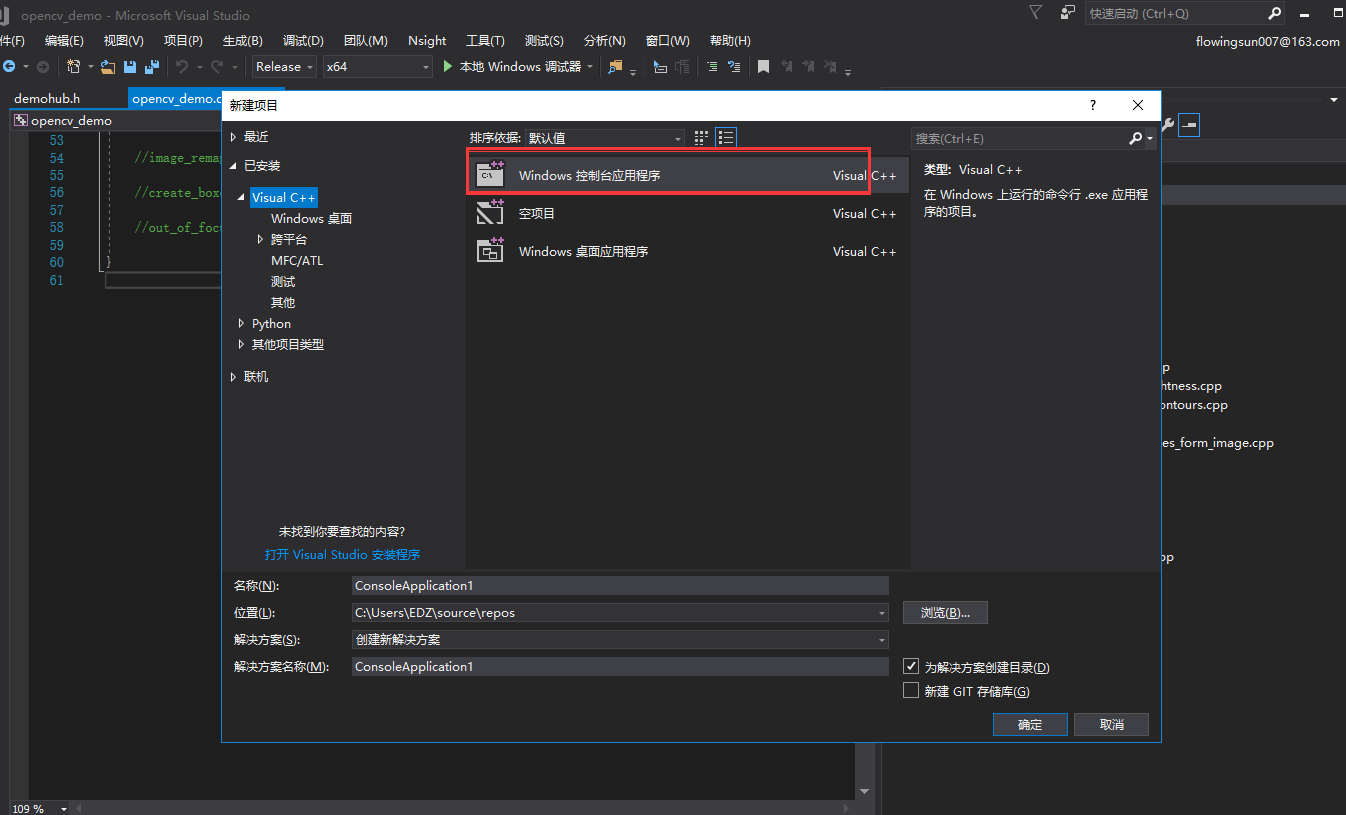Click the 浏览(B)... button
Image resolution: width=1346 pixels, height=815 pixels.
pyautogui.click(x=945, y=613)
